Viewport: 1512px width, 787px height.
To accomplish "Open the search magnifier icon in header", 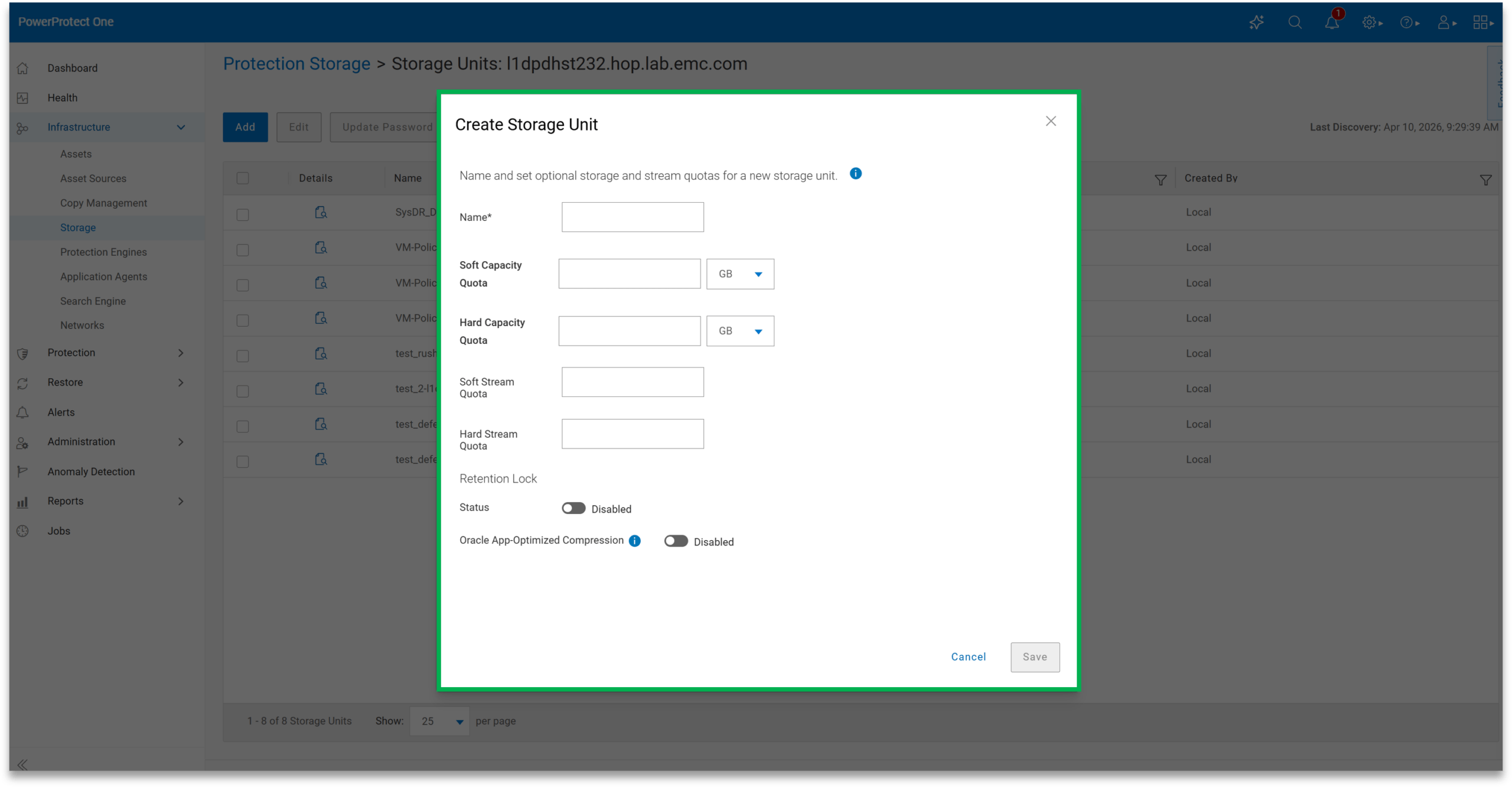I will point(1295,22).
